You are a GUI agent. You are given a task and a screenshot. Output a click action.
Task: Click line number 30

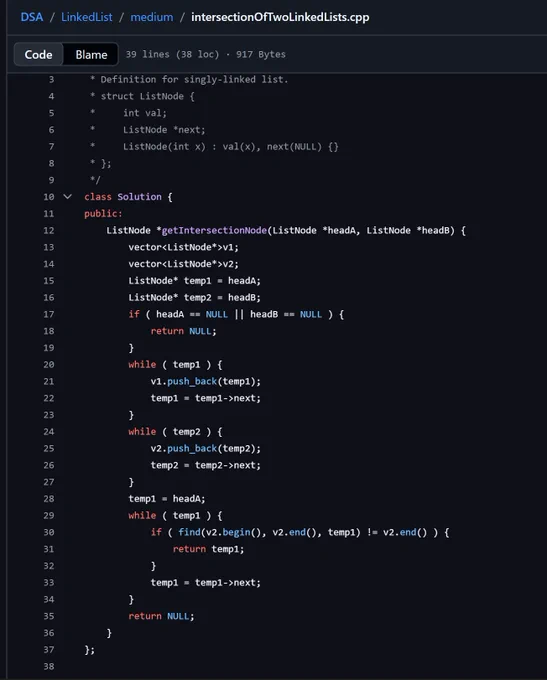(x=49, y=533)
